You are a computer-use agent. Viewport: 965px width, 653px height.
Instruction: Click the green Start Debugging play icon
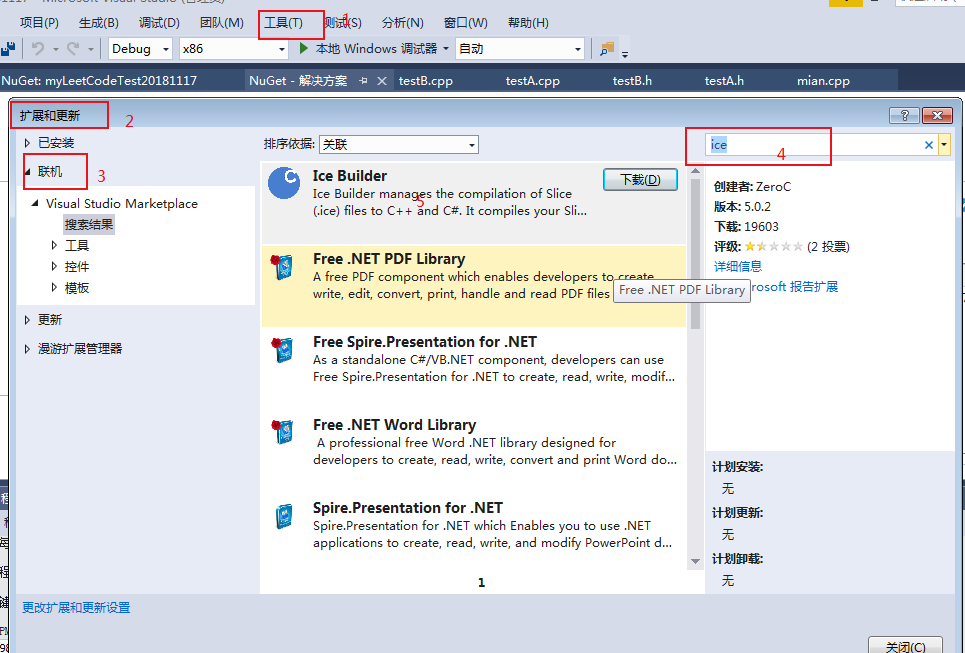coord(303,48)
